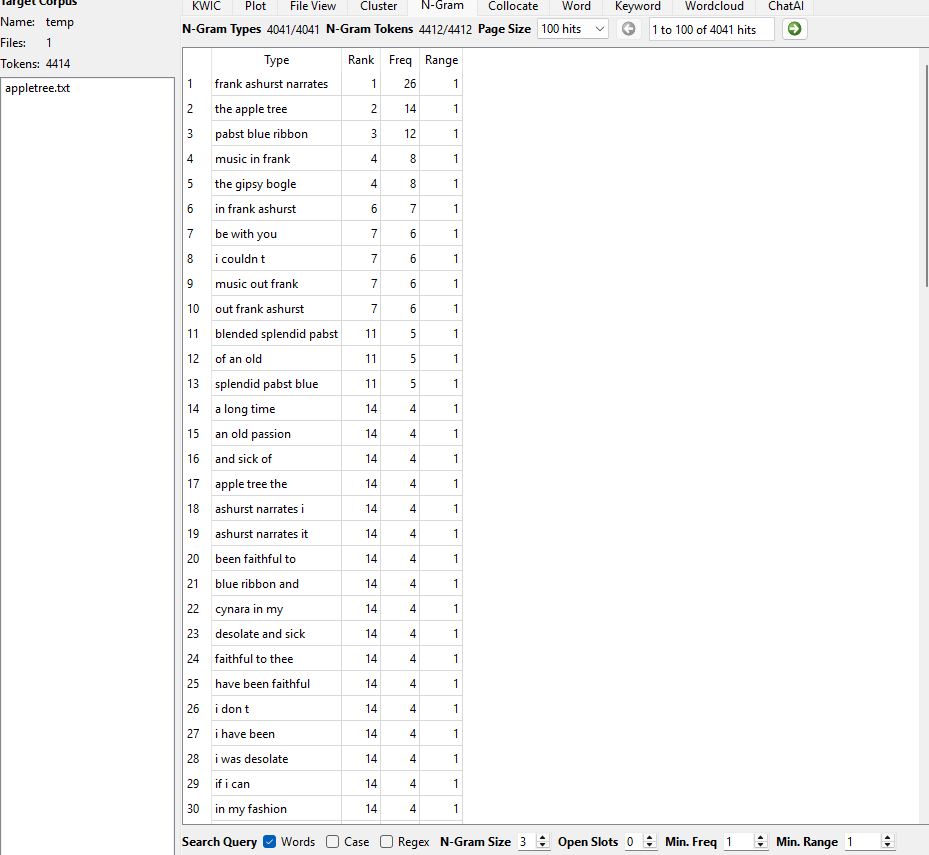The height and width of the screenshot is (855, 929).
Task: Raise the Min. Range value
Action: 887,837
